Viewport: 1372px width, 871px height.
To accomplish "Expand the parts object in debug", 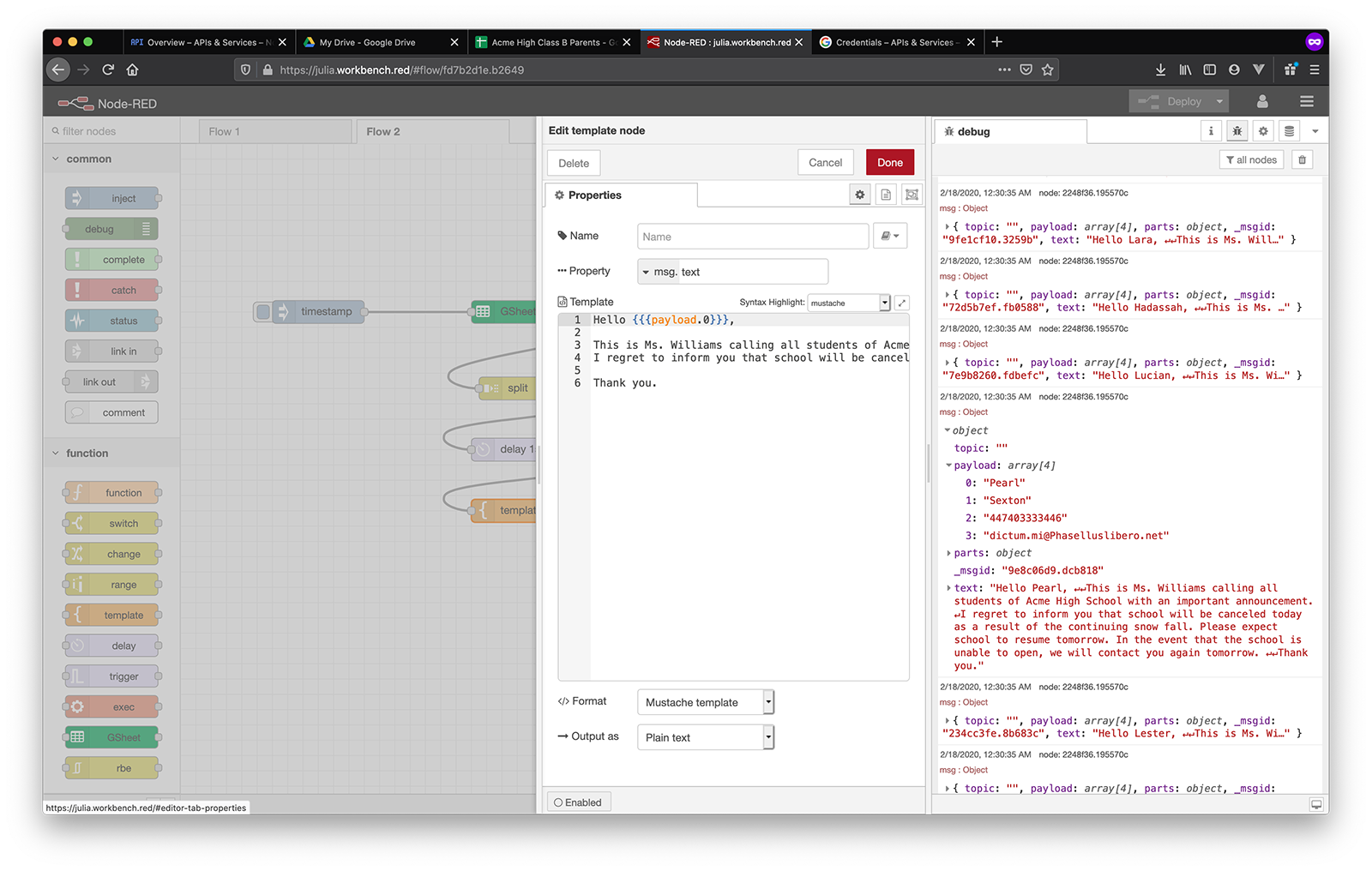I will [949, 553].
